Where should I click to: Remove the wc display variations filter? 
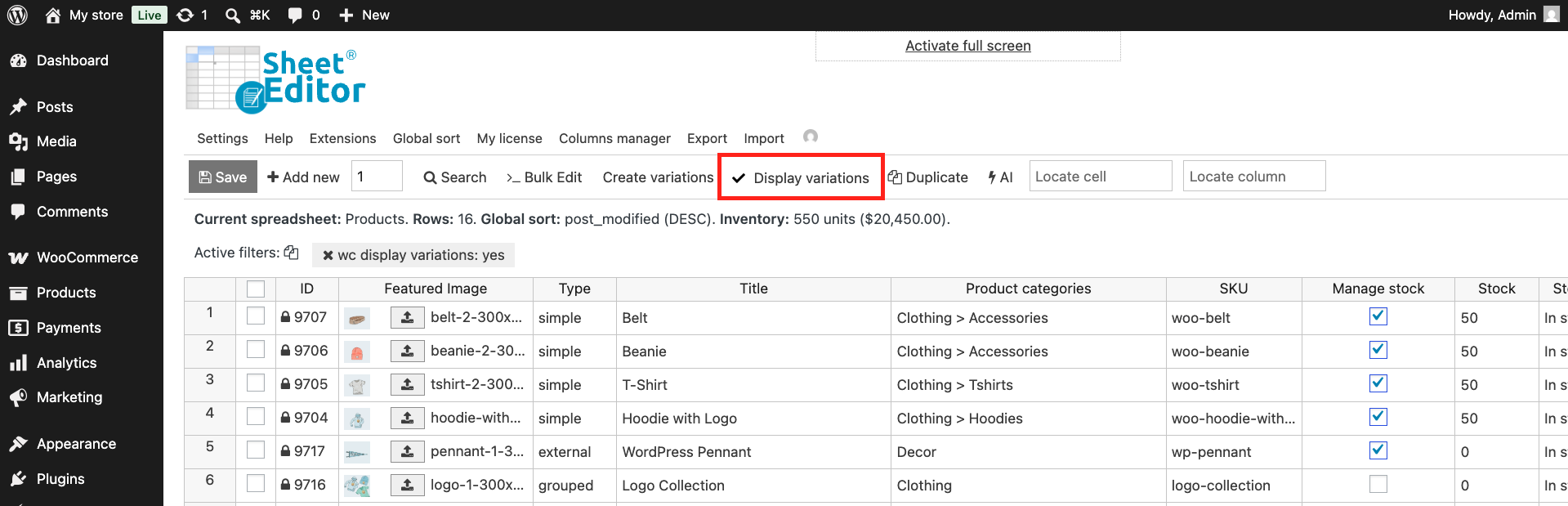[x=328, y=255]
